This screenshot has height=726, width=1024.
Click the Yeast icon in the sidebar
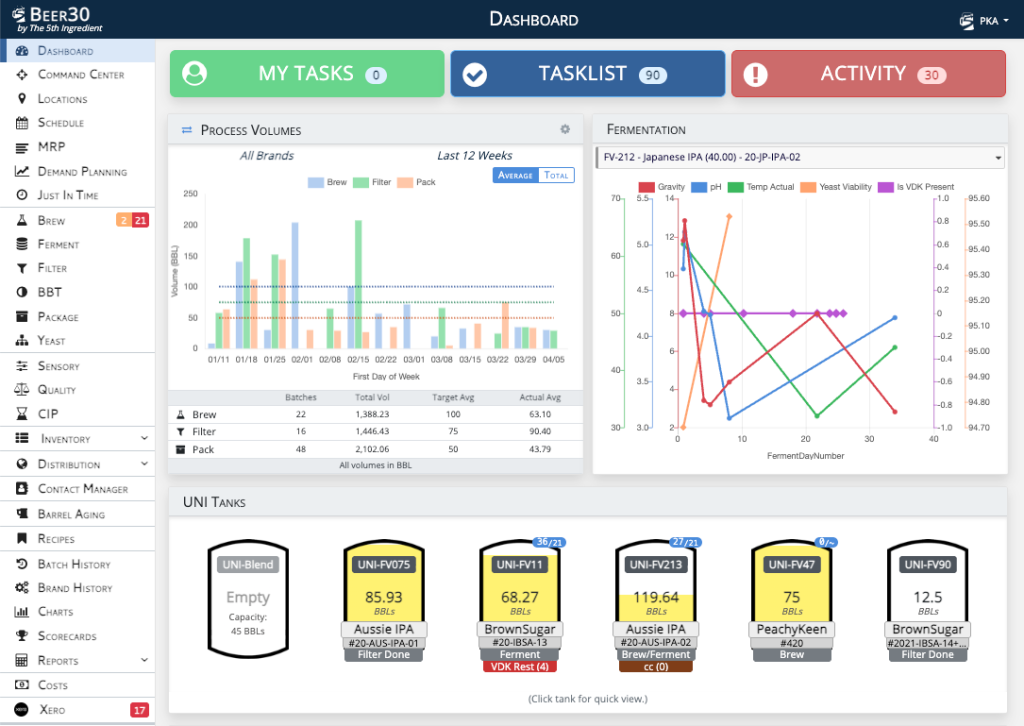point(20,341)
